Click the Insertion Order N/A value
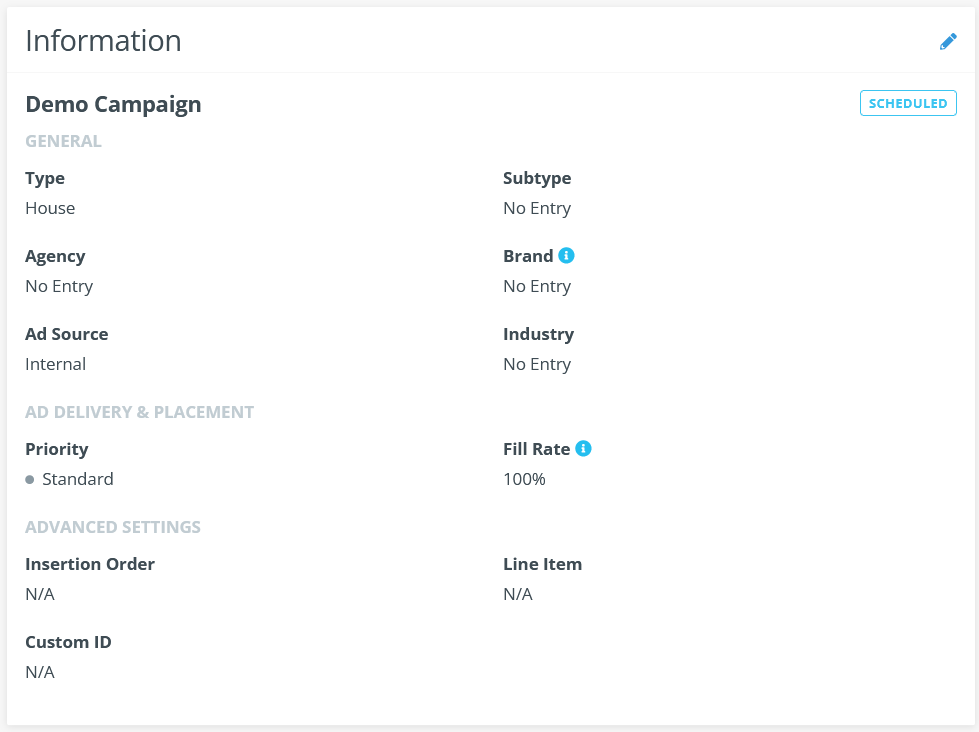 click(x=40, y=594)
